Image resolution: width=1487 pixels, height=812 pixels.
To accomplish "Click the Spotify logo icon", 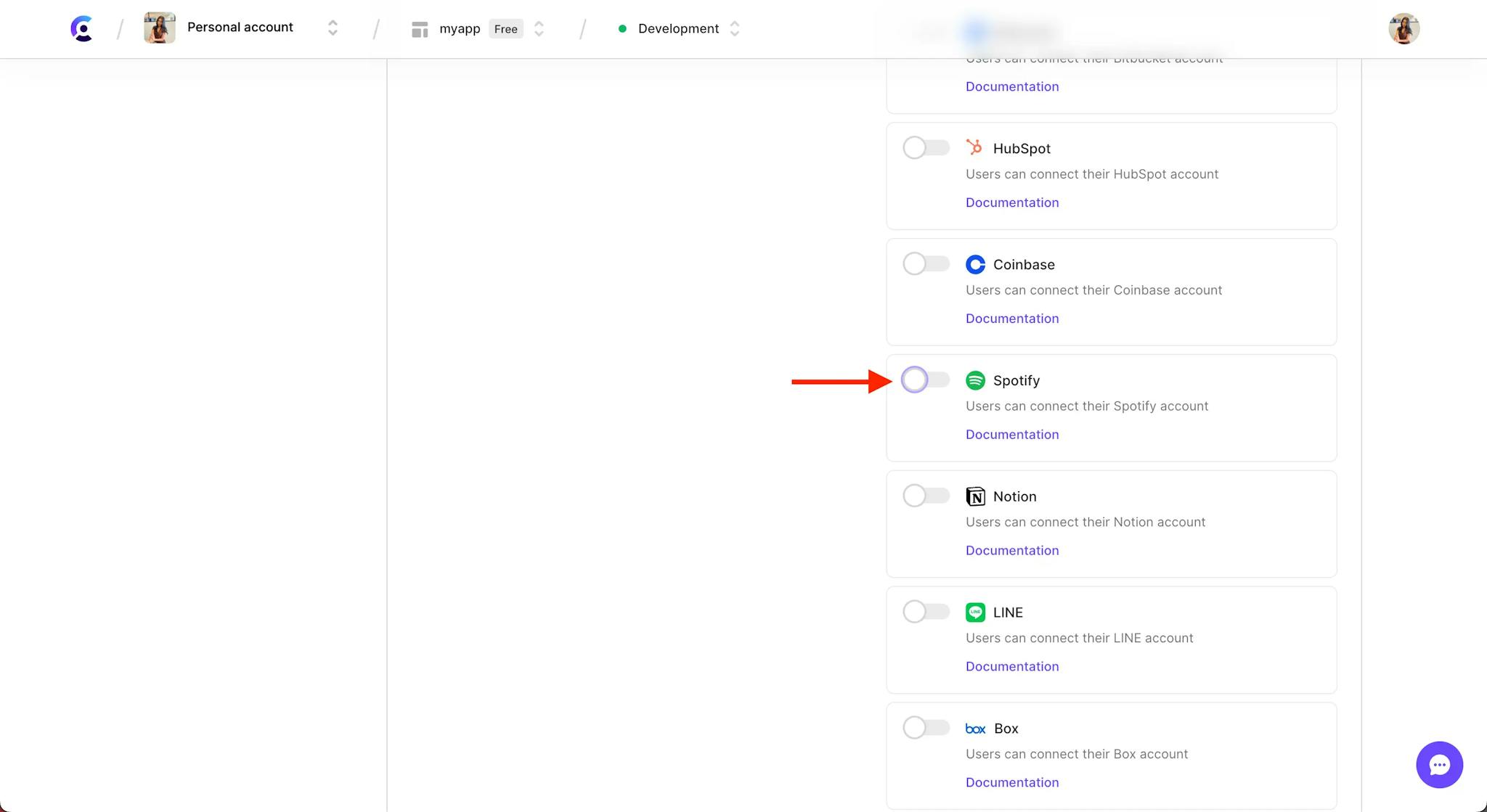I will (975, 380).
